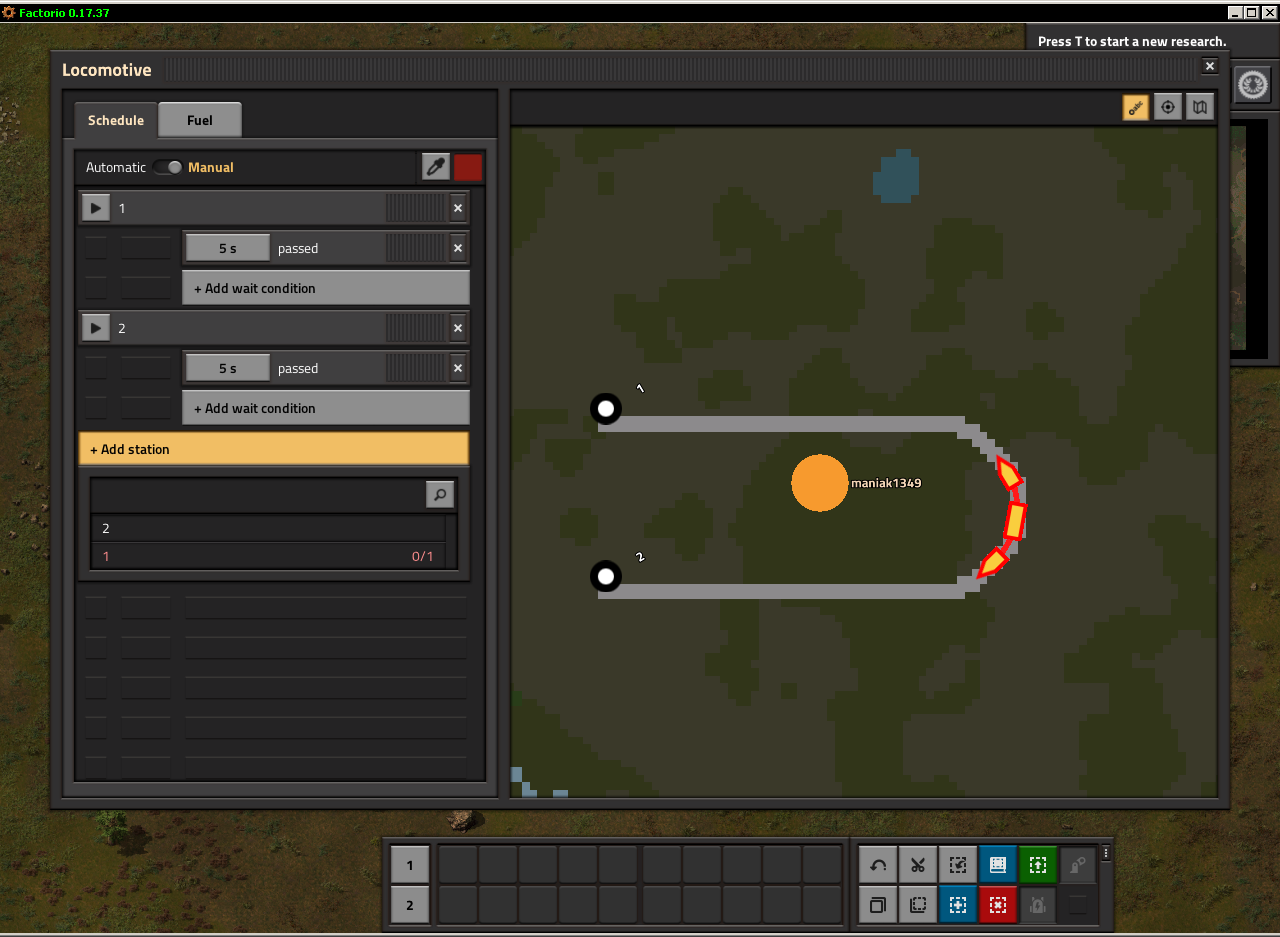Click the Add station button

[274, 449]
